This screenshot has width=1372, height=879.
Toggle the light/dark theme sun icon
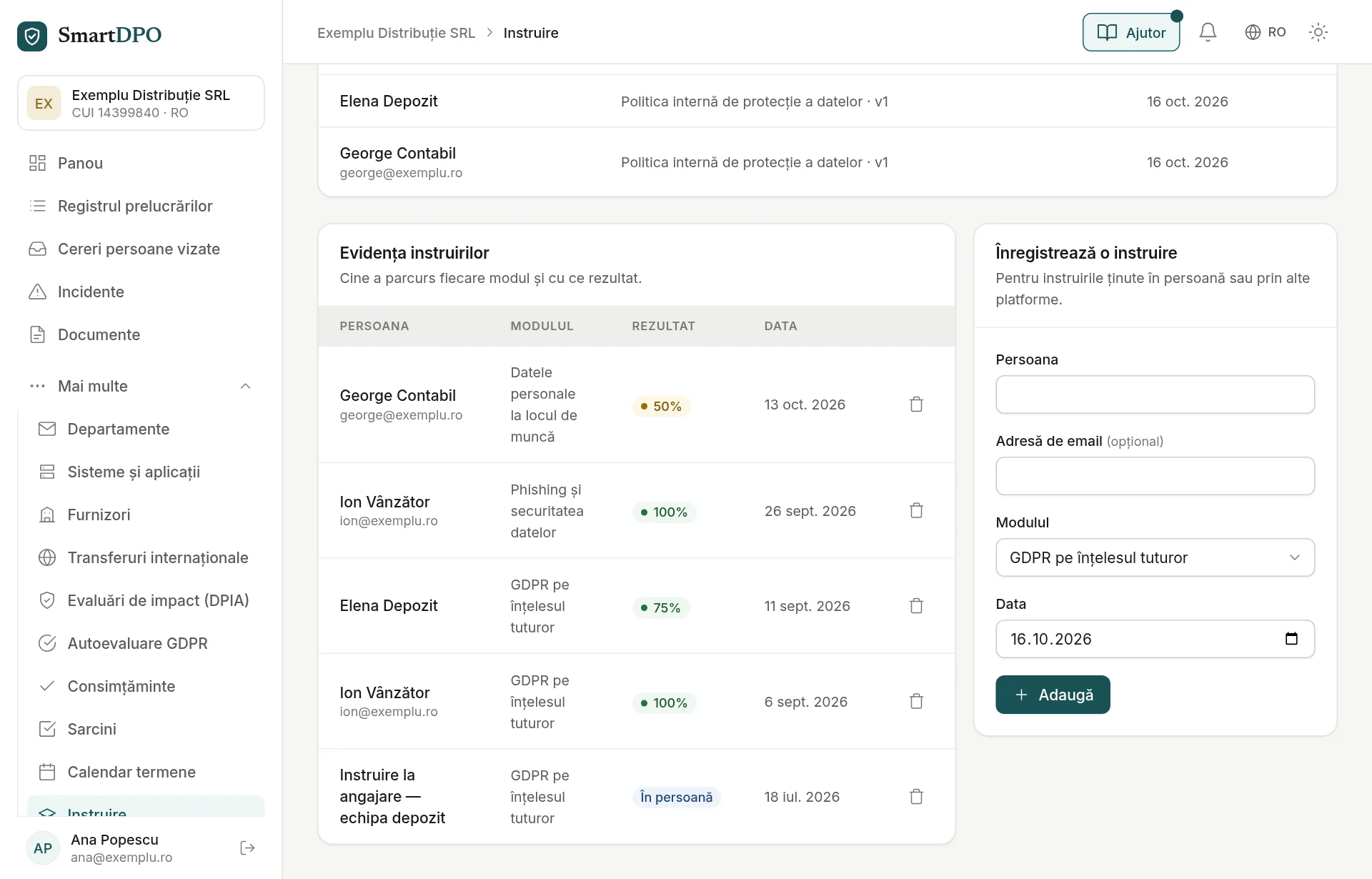point(1318,32)
